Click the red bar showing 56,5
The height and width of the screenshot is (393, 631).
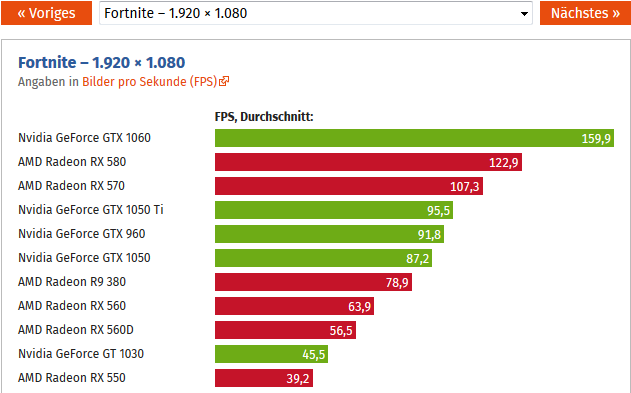(285, 330)
